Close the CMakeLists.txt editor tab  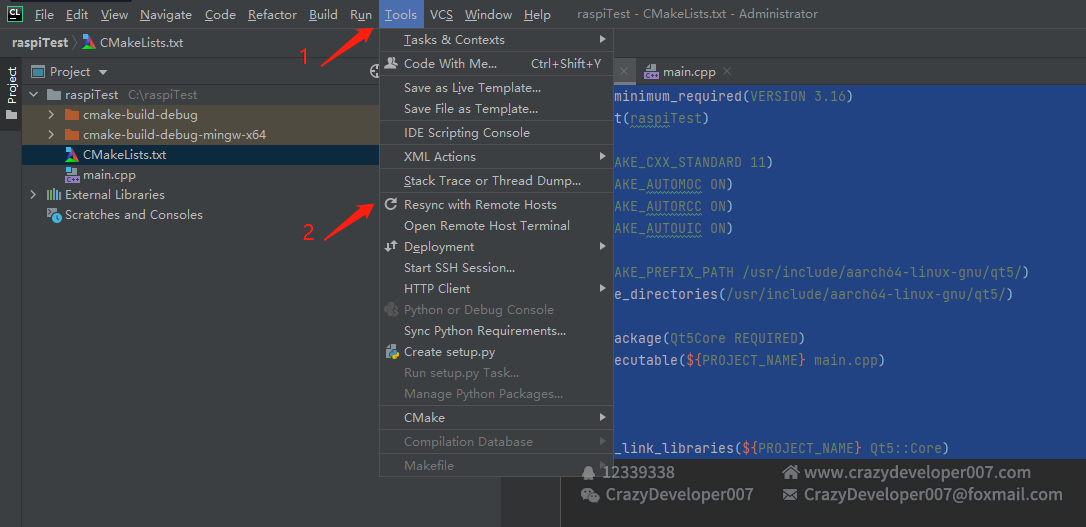point(623,71)
